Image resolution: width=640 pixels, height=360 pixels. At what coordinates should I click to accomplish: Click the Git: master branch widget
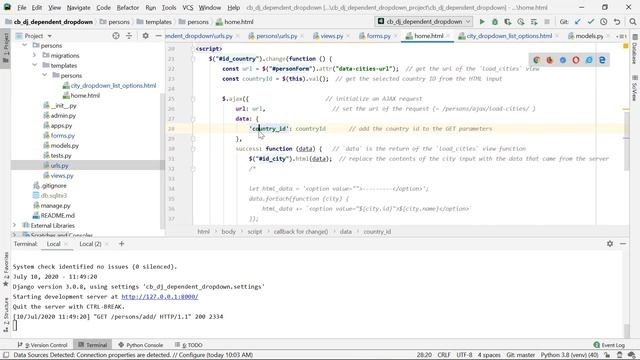[x=520, y=355]
